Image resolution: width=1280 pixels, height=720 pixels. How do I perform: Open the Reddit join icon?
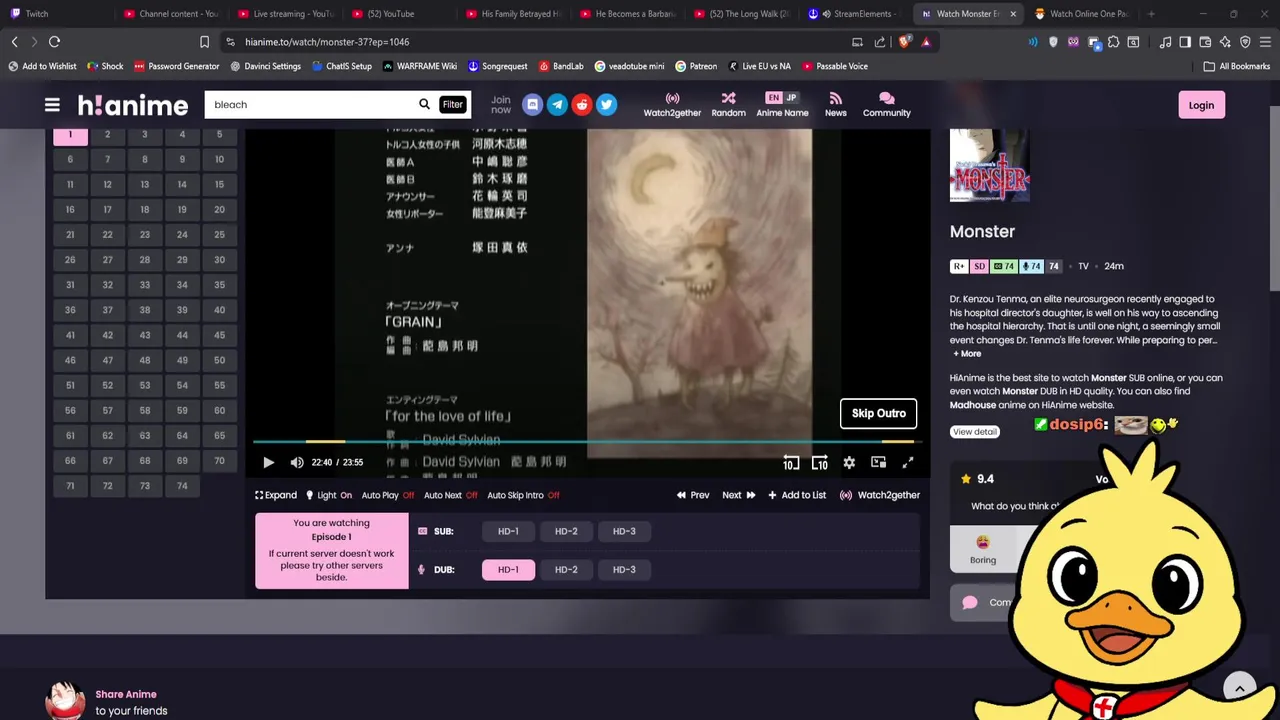click(x=582, y=104)
